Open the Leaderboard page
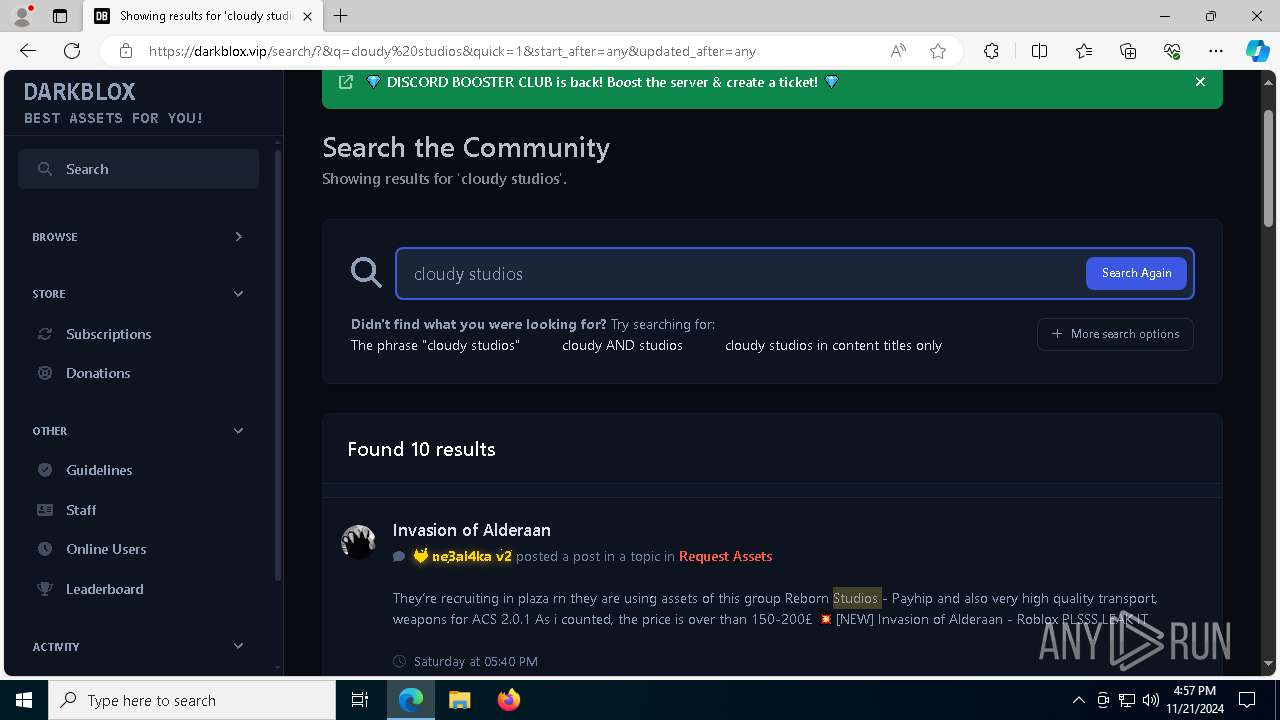The image size is (1280, 720). click(x=104, y=589)
